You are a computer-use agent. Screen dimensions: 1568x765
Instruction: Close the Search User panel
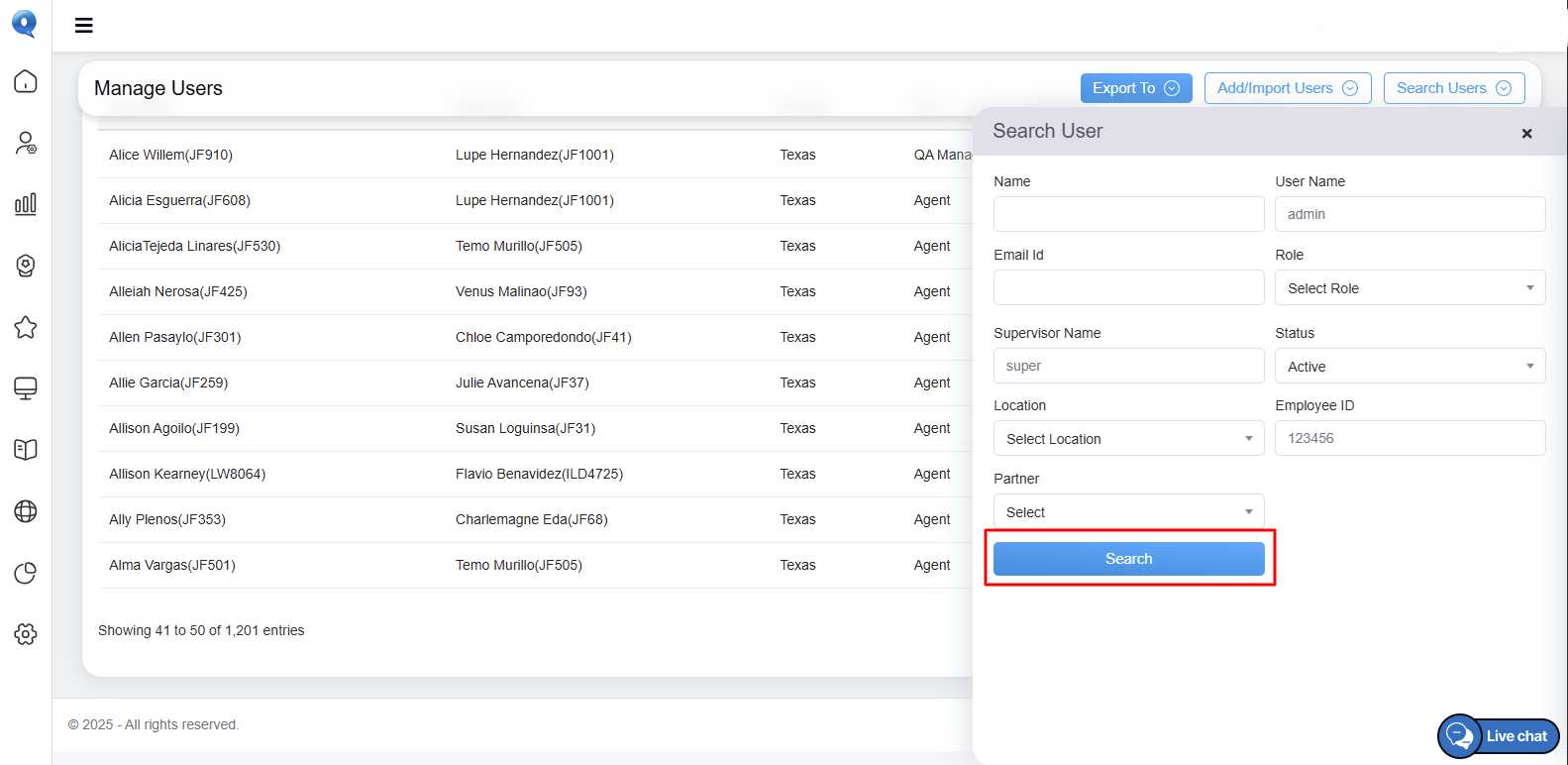click(1526, 133)
